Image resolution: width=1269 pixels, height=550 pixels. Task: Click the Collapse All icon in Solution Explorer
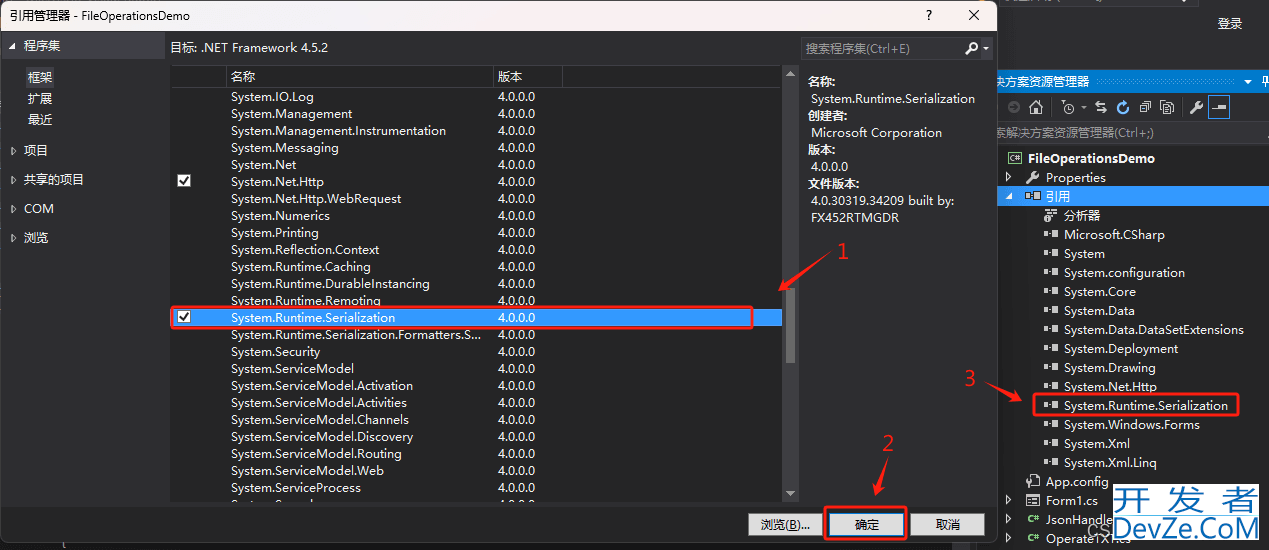click(x=1145, y=107)
